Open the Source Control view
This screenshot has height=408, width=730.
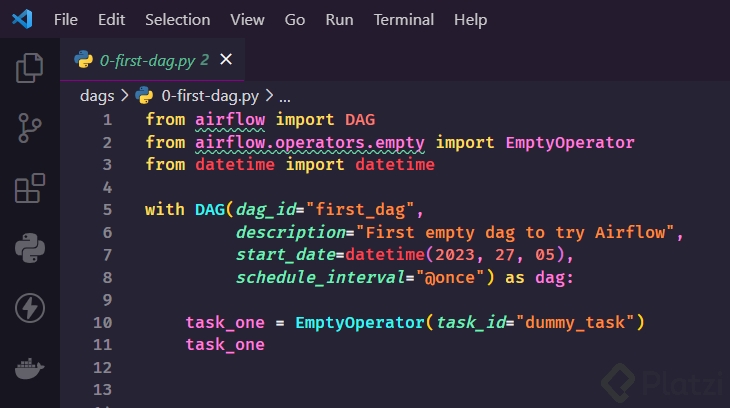pos(30,128)
